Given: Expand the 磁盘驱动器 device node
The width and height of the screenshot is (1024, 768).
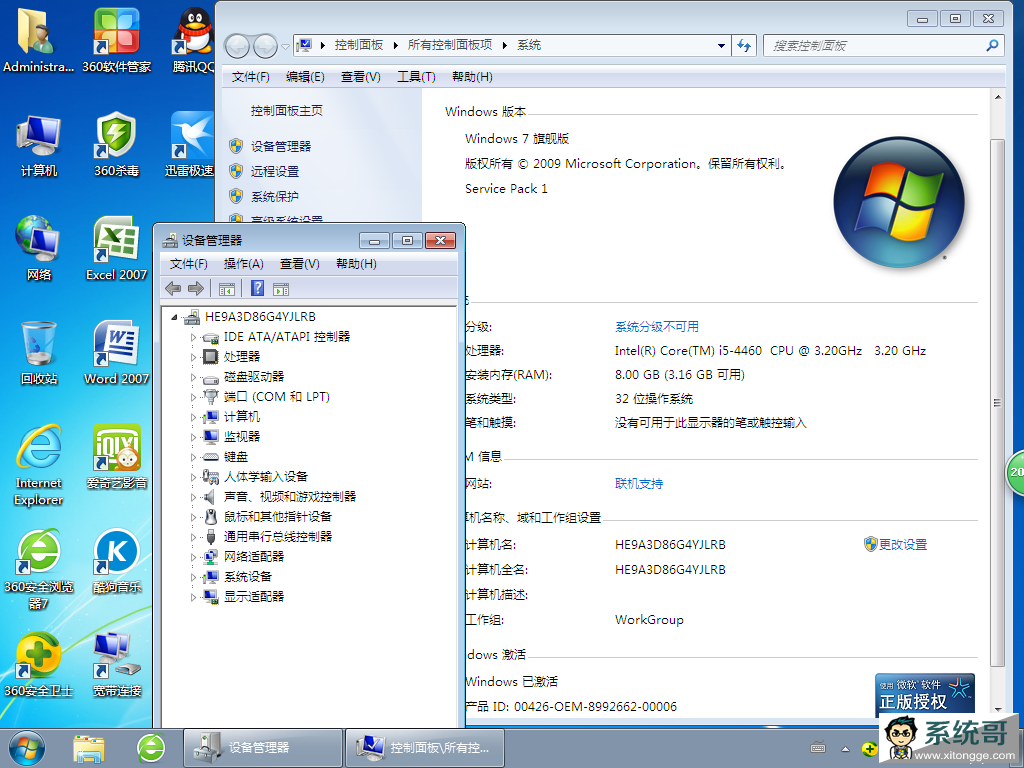Looking at the screenshot, I should 193,377.
